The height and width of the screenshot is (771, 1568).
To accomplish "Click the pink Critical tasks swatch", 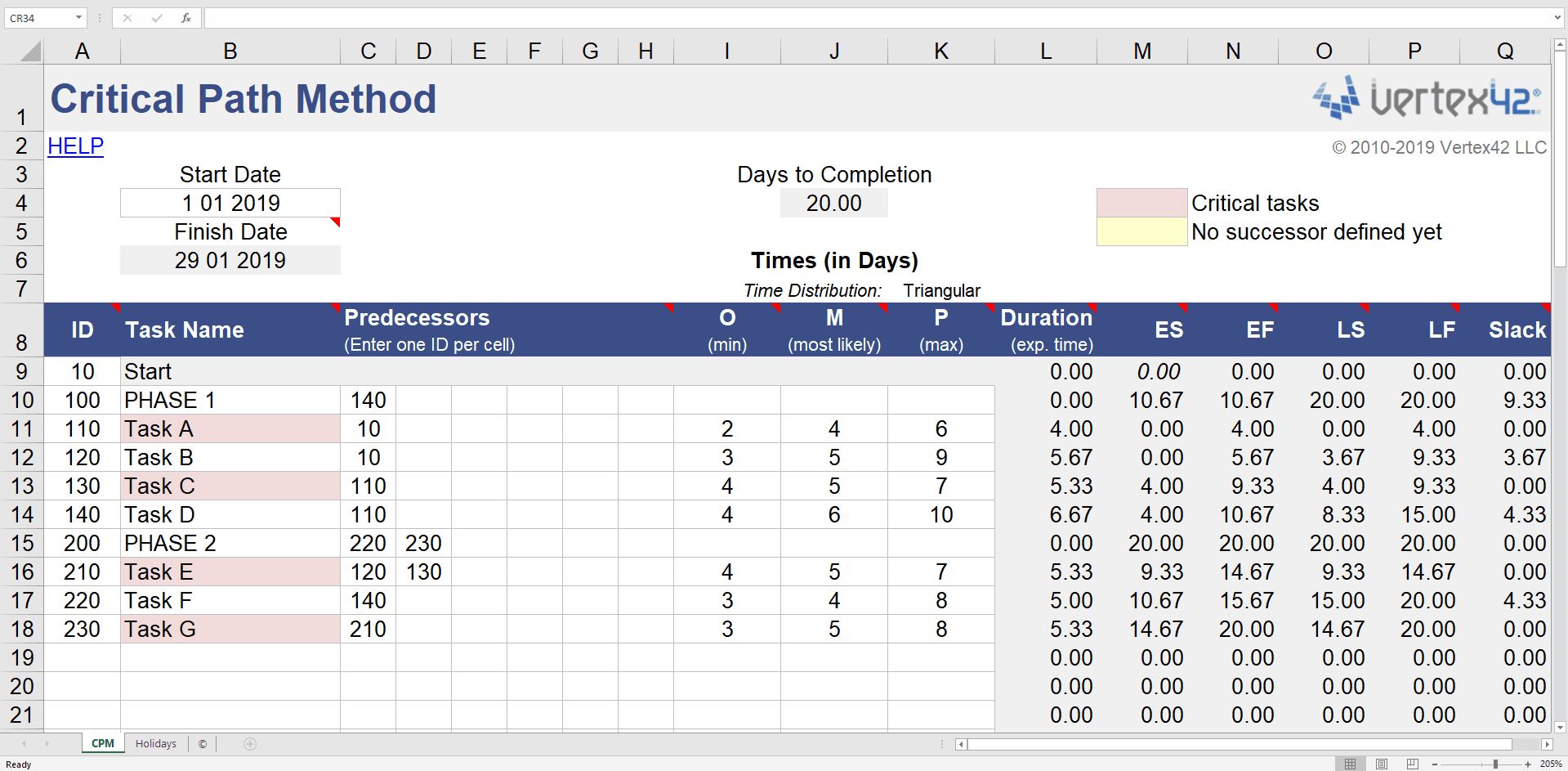I will coord(1141,203).
